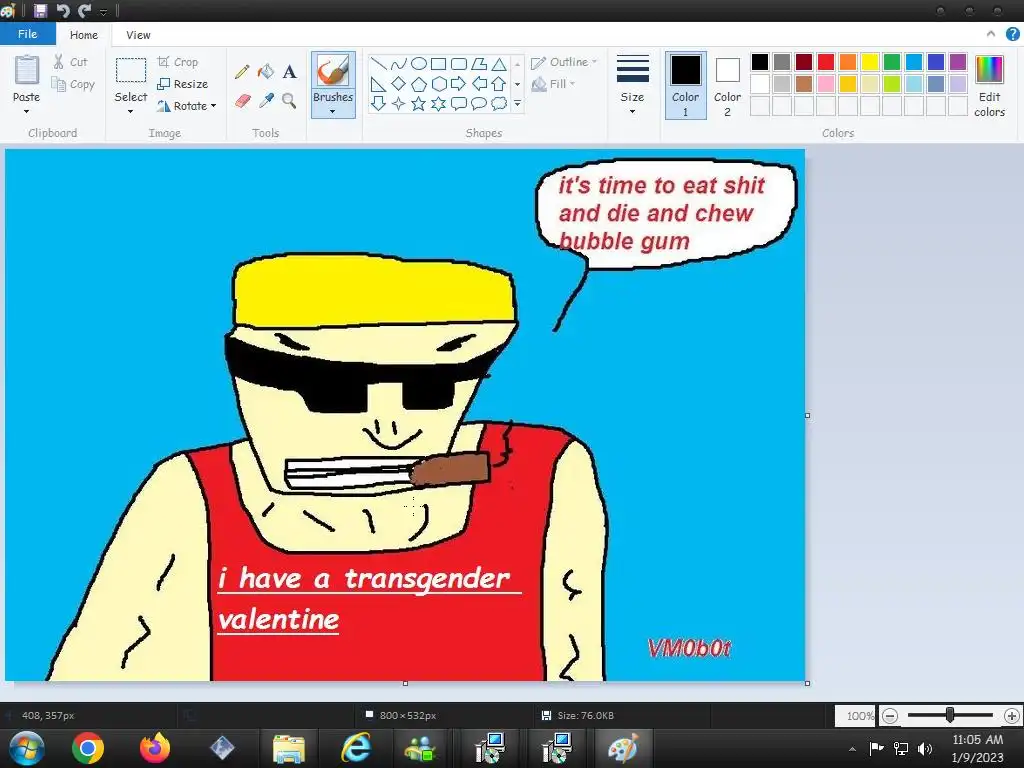Select the Eraser tool

point(242,101)
